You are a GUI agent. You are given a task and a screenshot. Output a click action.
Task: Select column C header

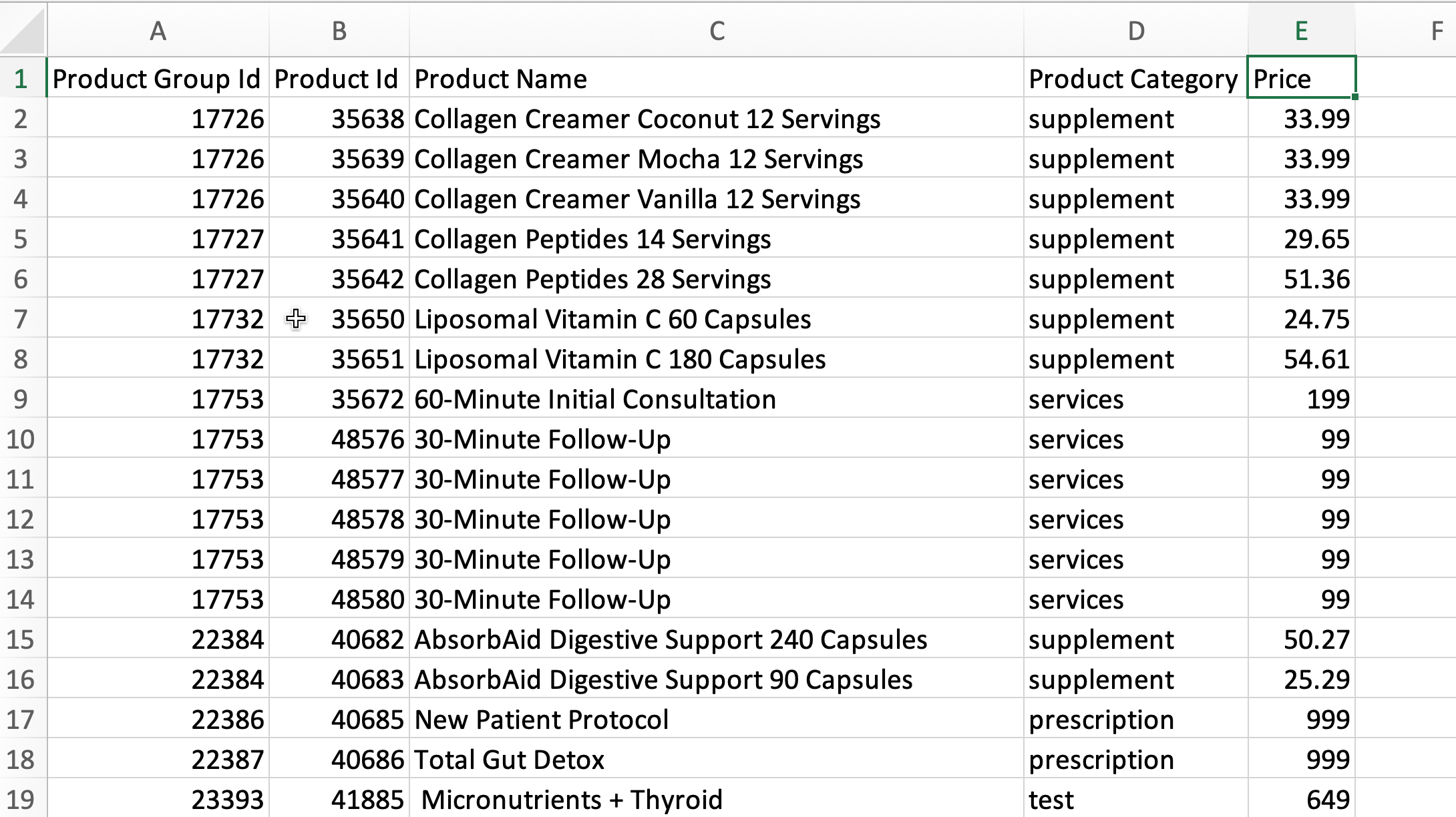(717, 31)
